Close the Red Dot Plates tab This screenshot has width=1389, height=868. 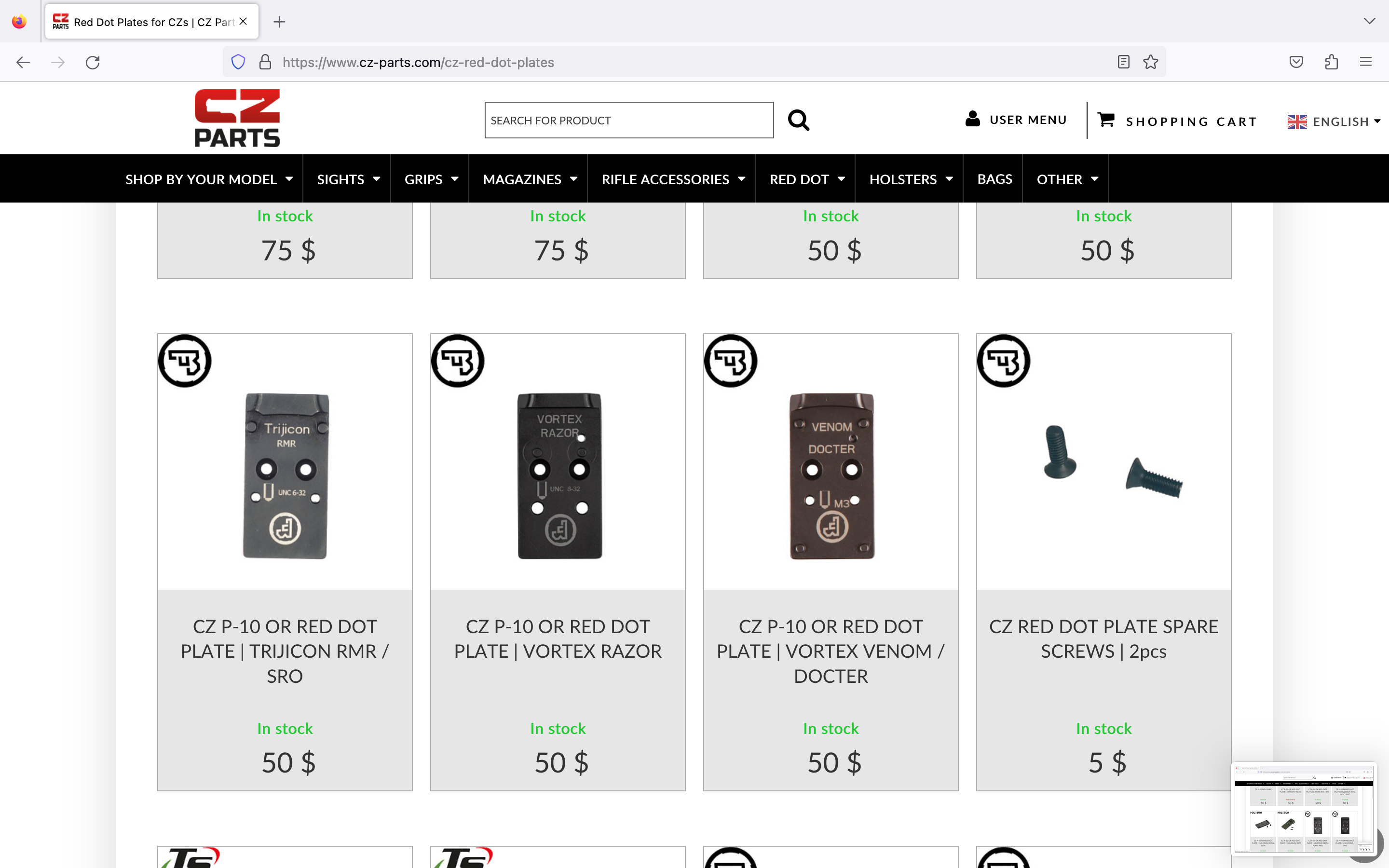pyautogui.click(x=244, y=21)
